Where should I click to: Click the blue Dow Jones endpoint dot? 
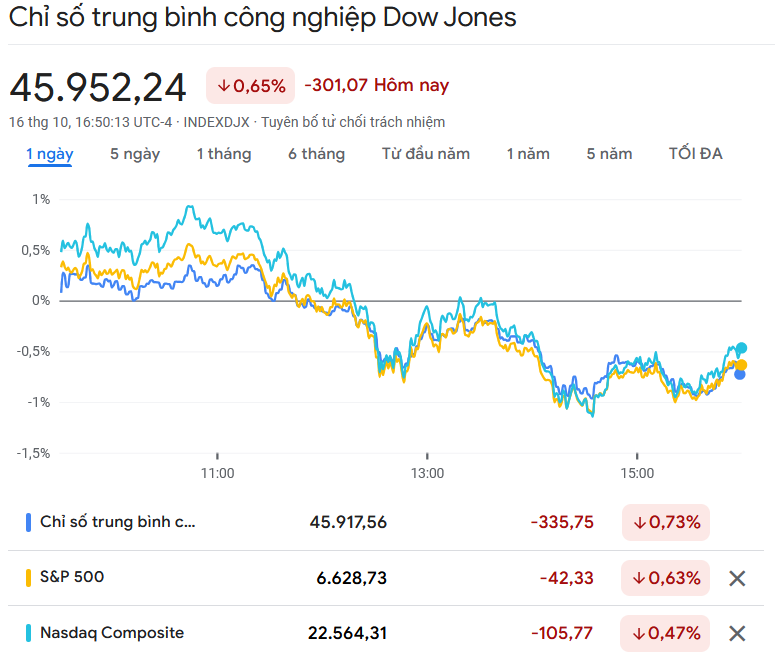click(740, 374)
